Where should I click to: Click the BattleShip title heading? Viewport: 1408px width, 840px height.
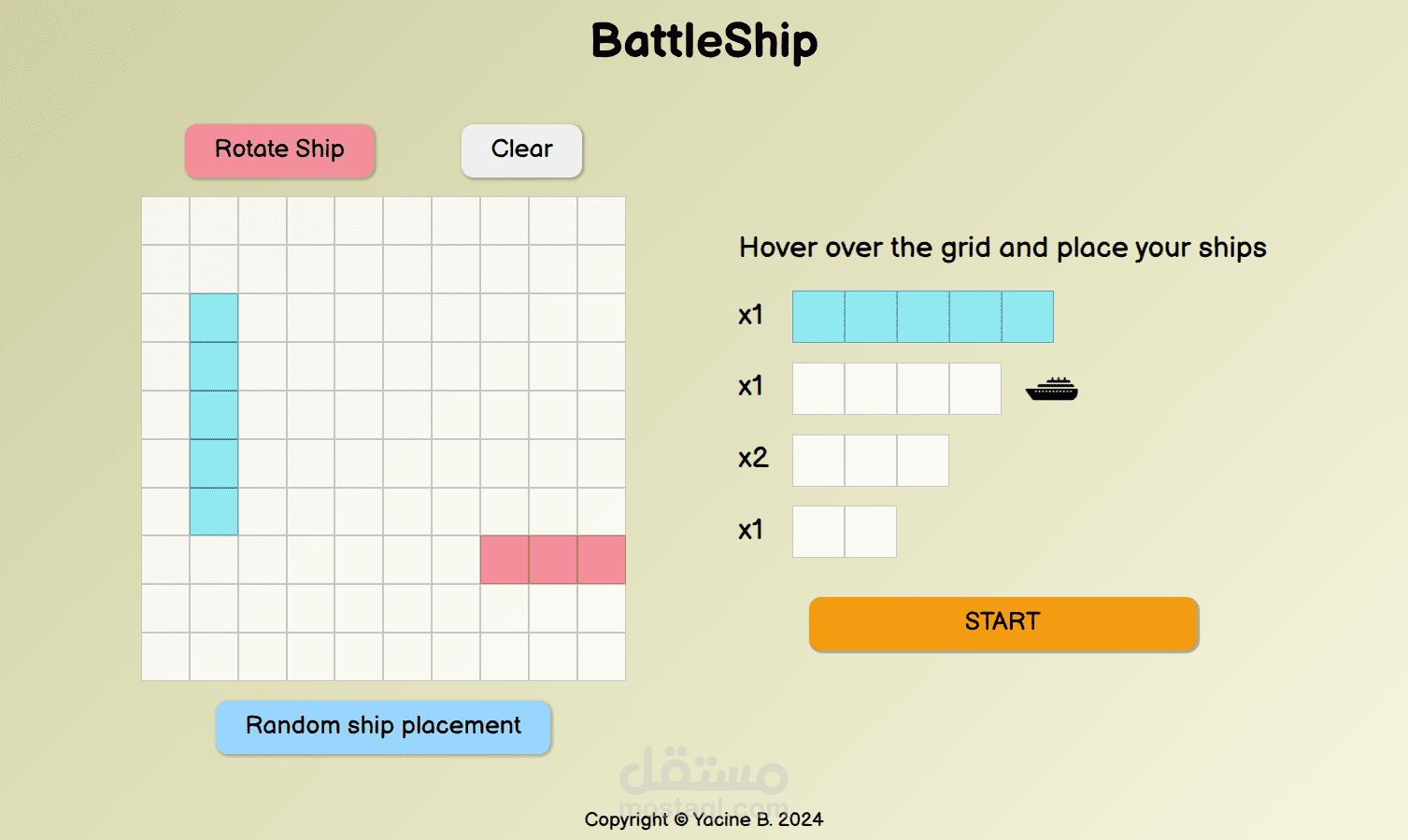coord(704,42)
